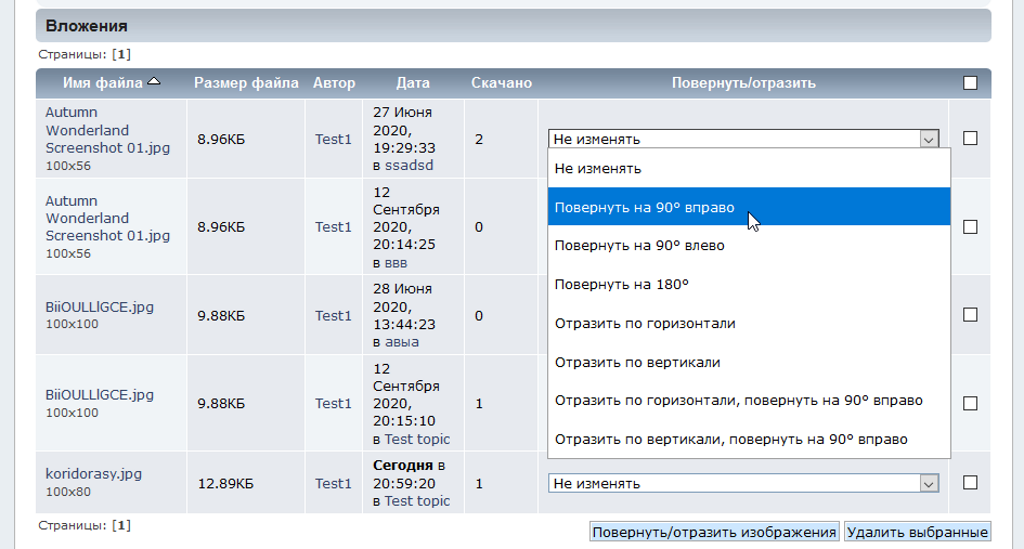Select Повернуть на 180° from the list
The height and width of the screenshot is (549, 1024).
point(622,284)
